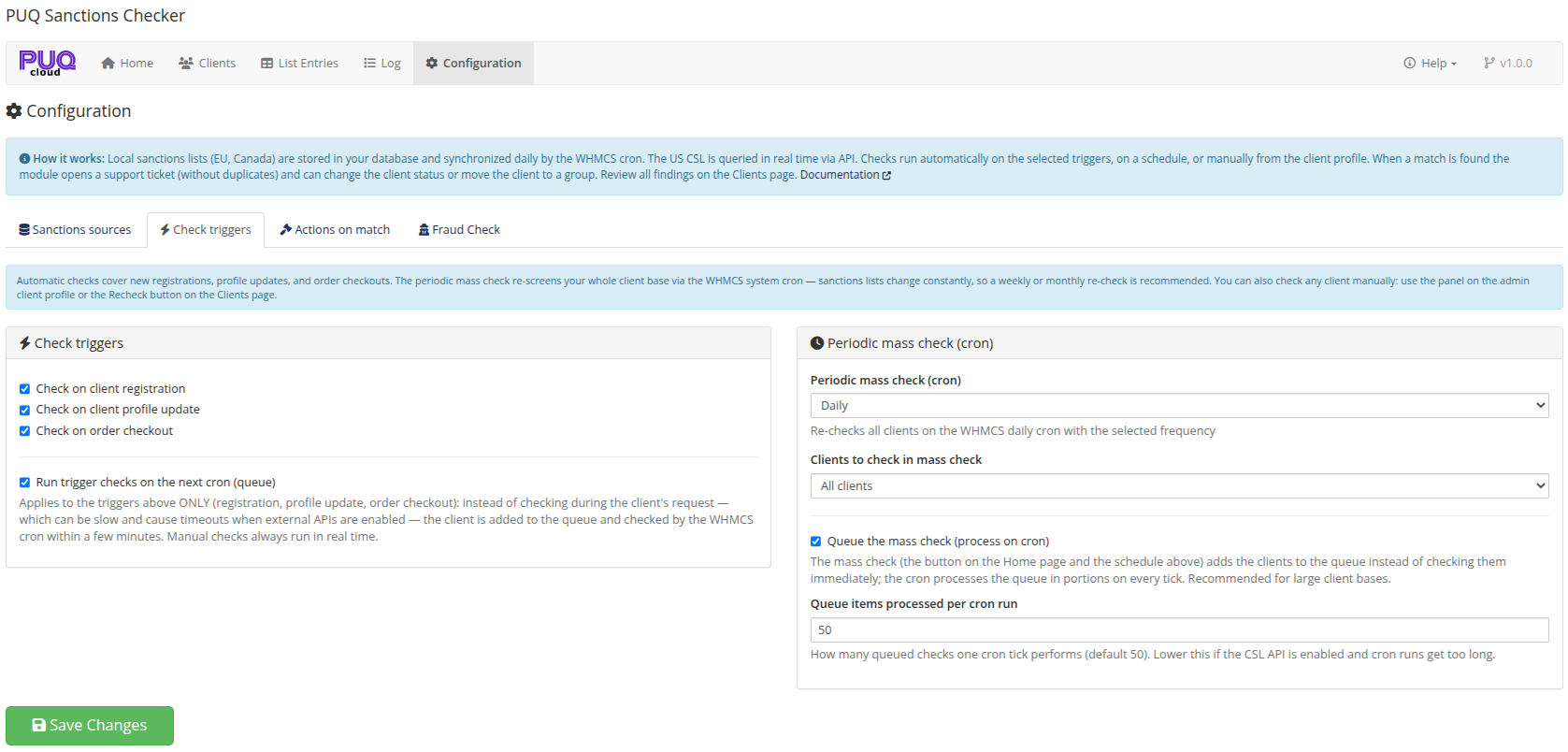Viewport: 1568px width, 752px height.
Task: Click the PUQ cloud logo
Action: [x=47, y=63]
